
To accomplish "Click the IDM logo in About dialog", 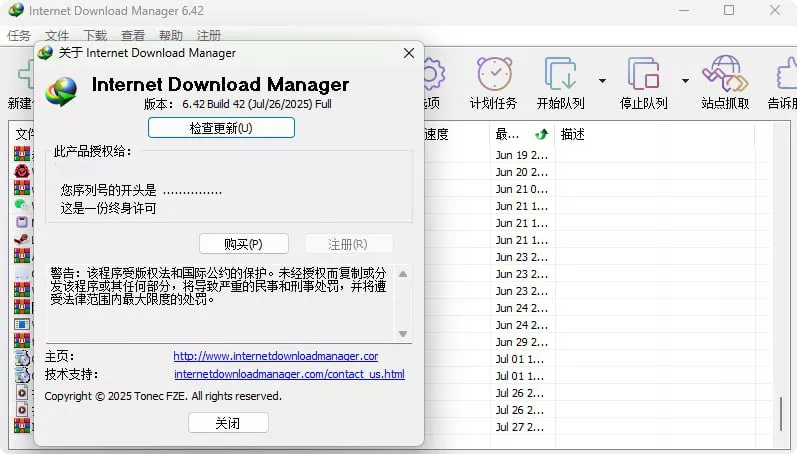I will pyautogui.click(x=61, y=92).
